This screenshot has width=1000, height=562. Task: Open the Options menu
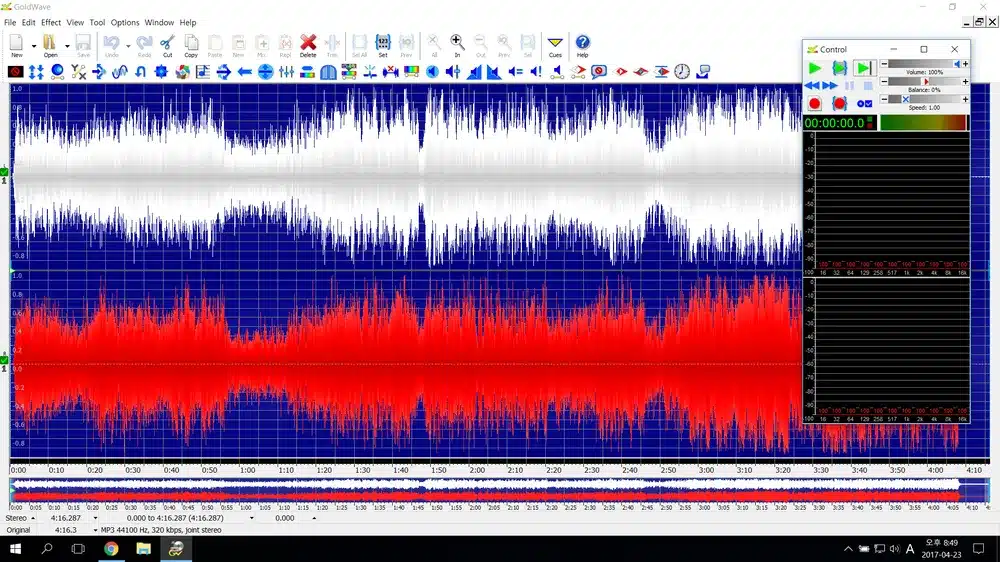[125, 22]
